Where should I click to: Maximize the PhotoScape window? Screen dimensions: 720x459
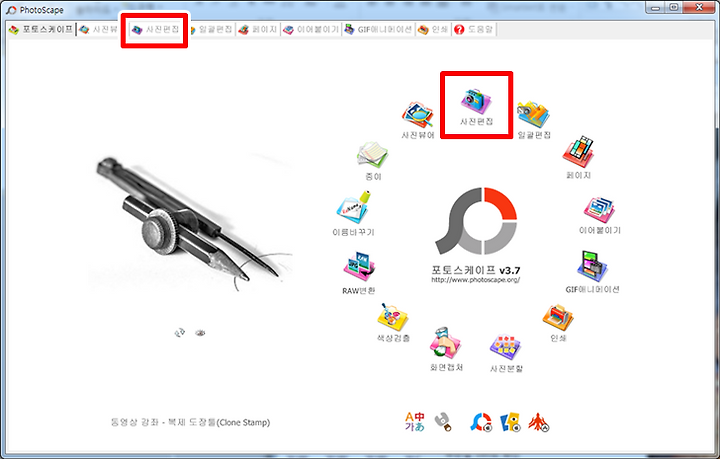tap(674, 8)
